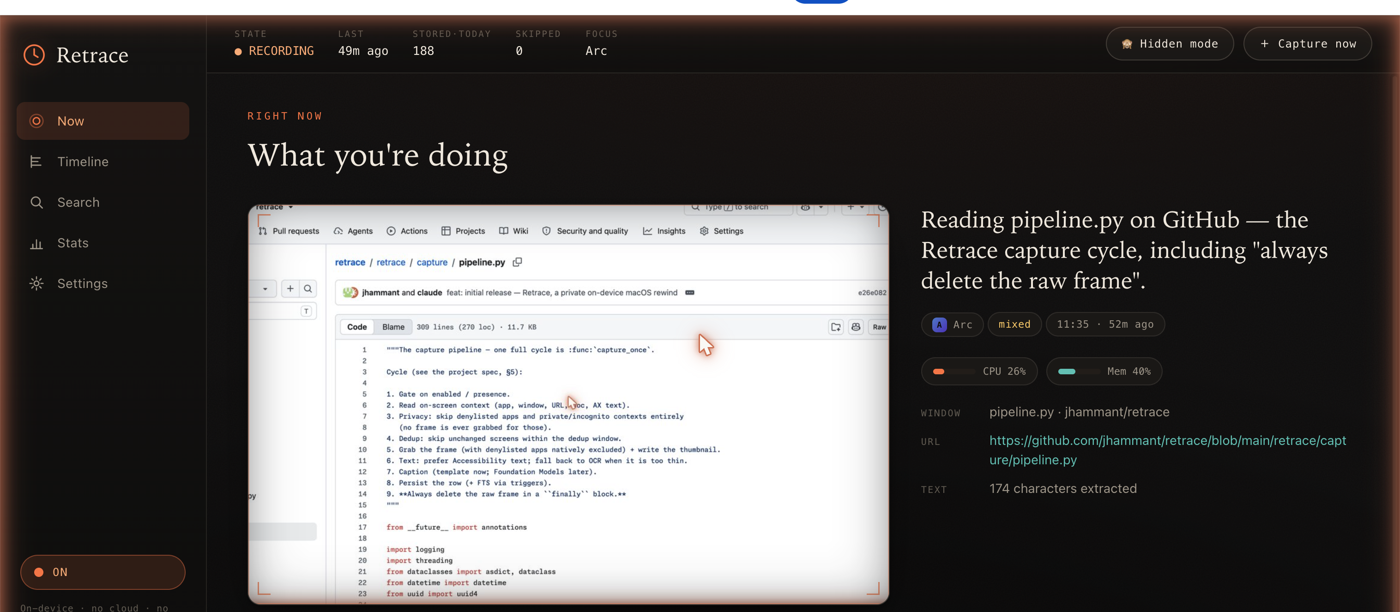Open the Timeline section

103,162
